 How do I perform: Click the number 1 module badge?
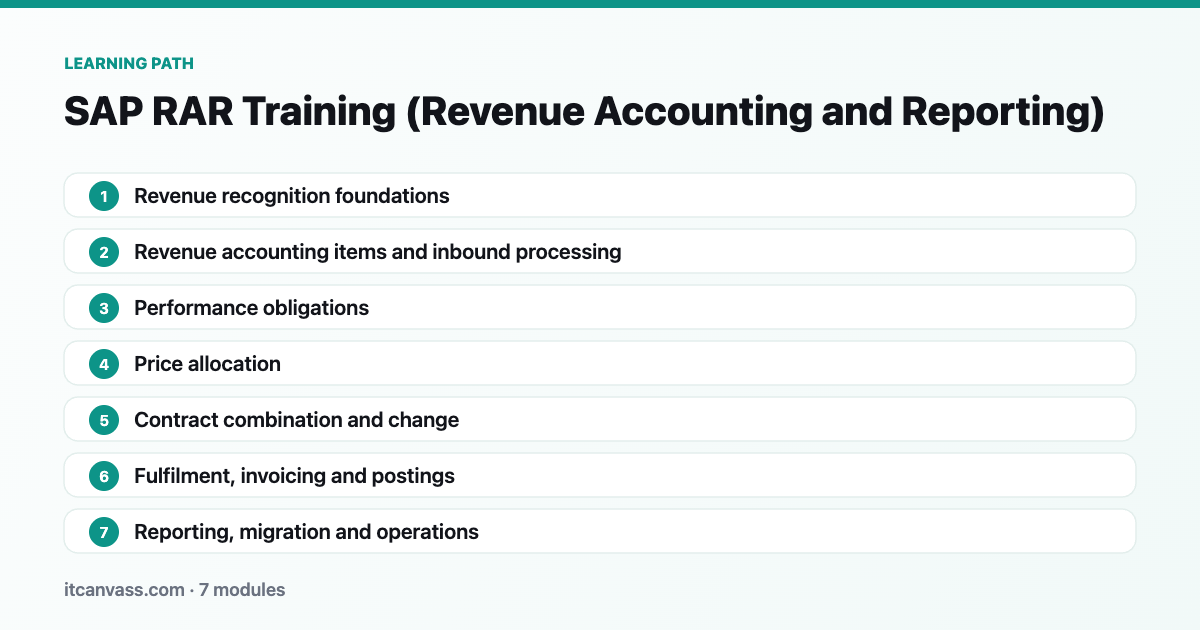pos(104,196)
